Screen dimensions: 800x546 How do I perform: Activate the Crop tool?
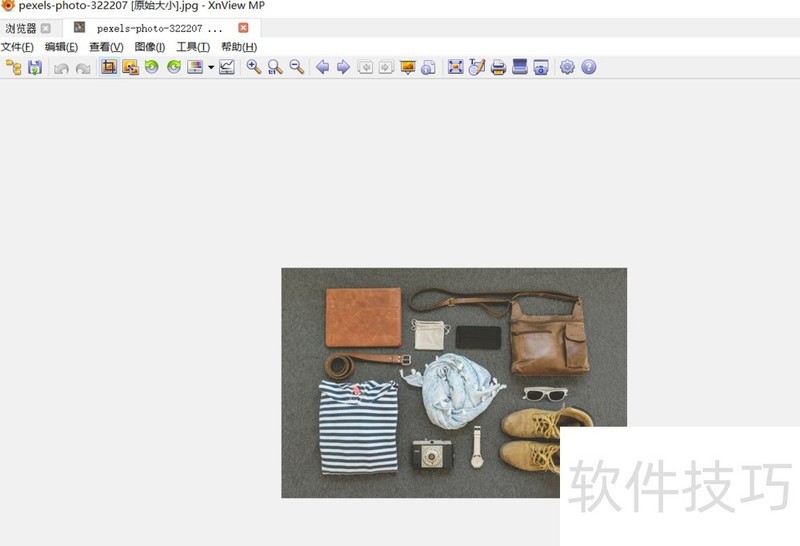coord(109,67)
